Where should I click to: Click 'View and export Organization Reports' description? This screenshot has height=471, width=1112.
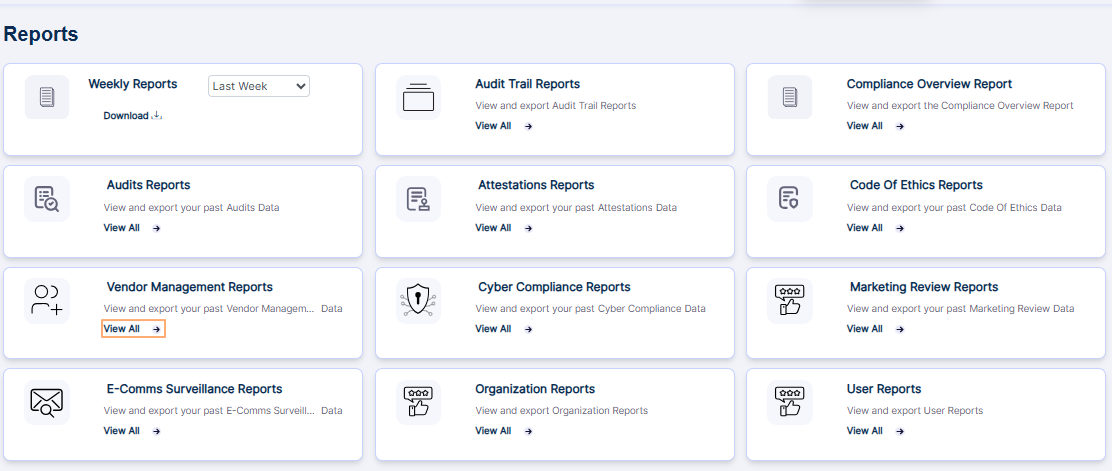(x=562, y=411)
